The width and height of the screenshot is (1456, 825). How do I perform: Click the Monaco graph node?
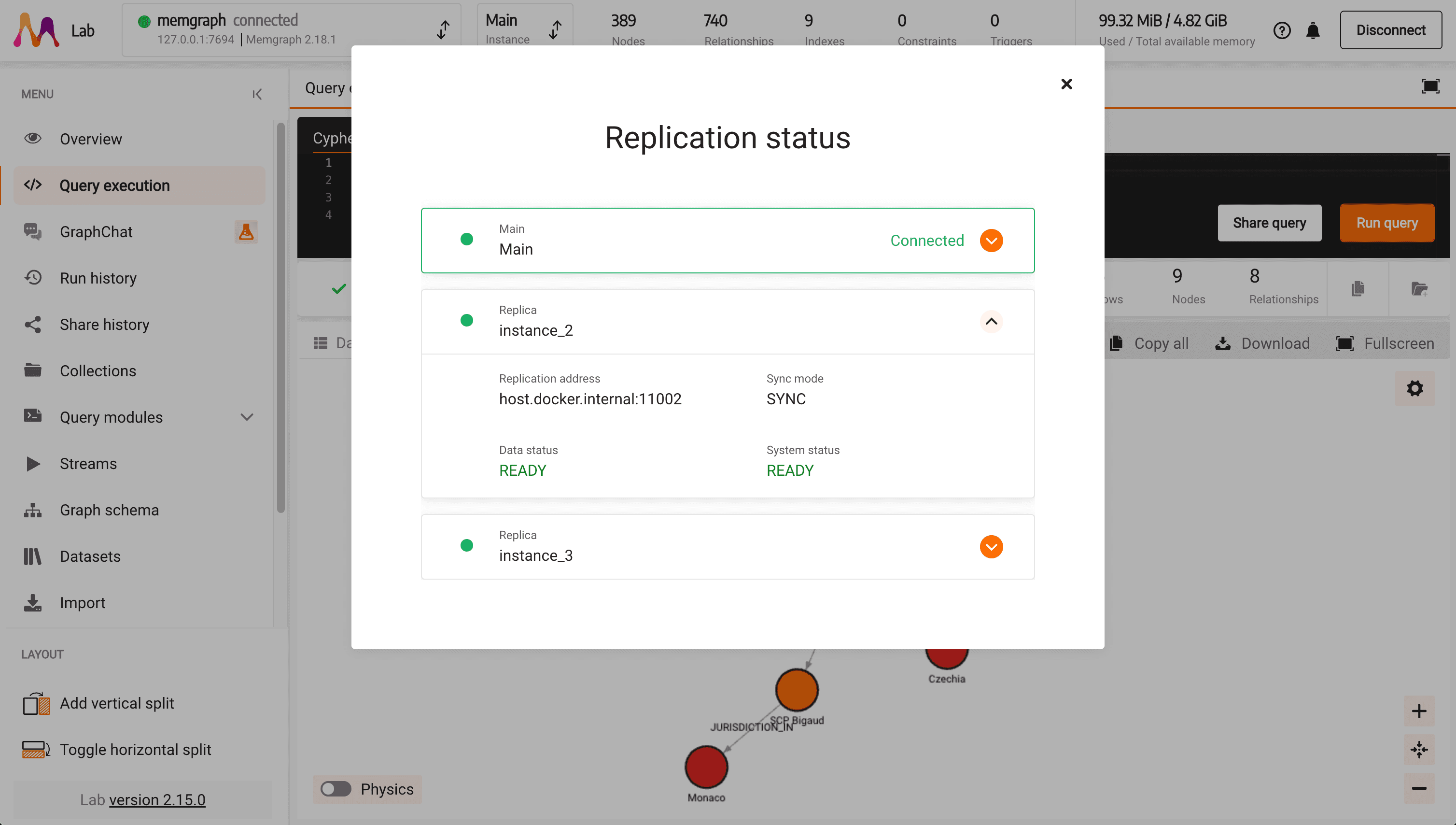[x=706, y=767]
